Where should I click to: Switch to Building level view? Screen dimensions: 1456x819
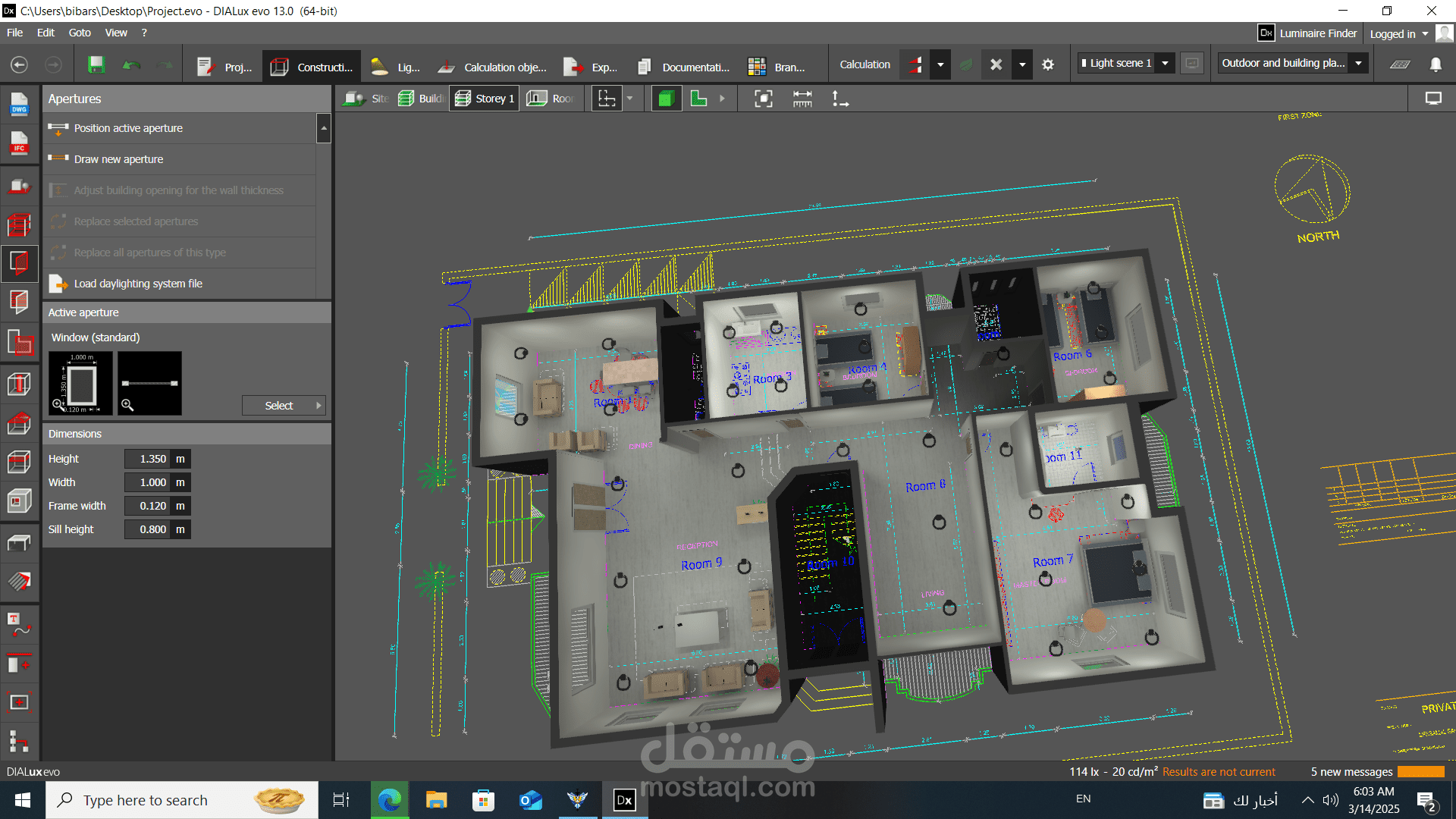coord(421,99)
